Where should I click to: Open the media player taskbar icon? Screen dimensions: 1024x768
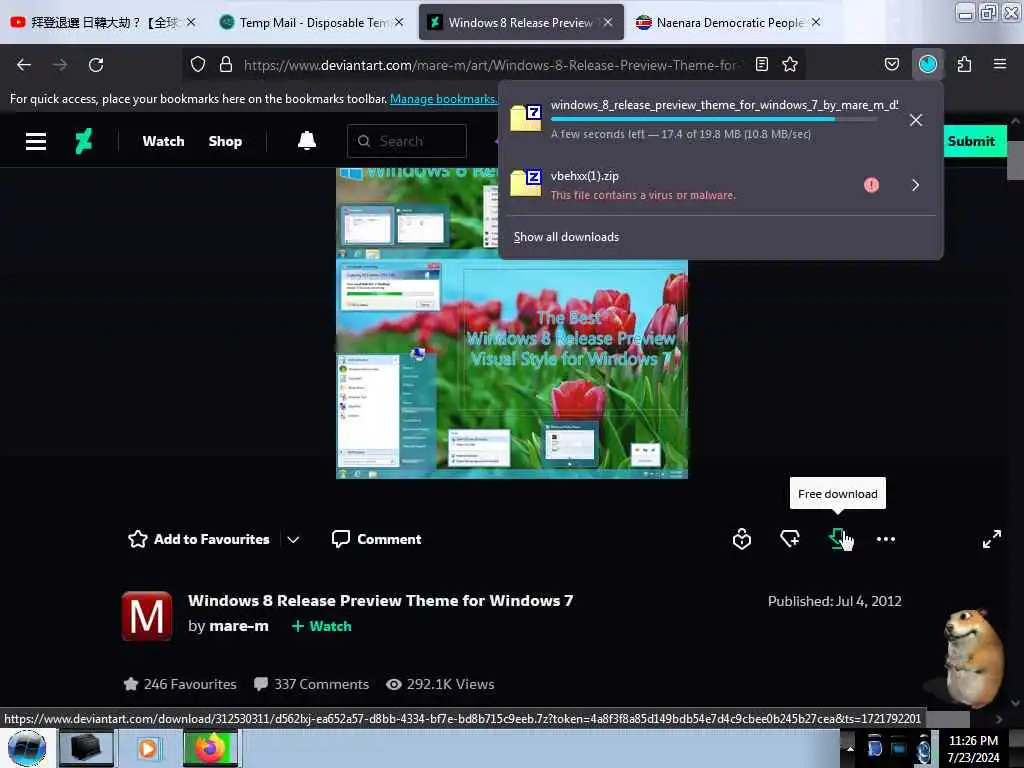(148, 748)
